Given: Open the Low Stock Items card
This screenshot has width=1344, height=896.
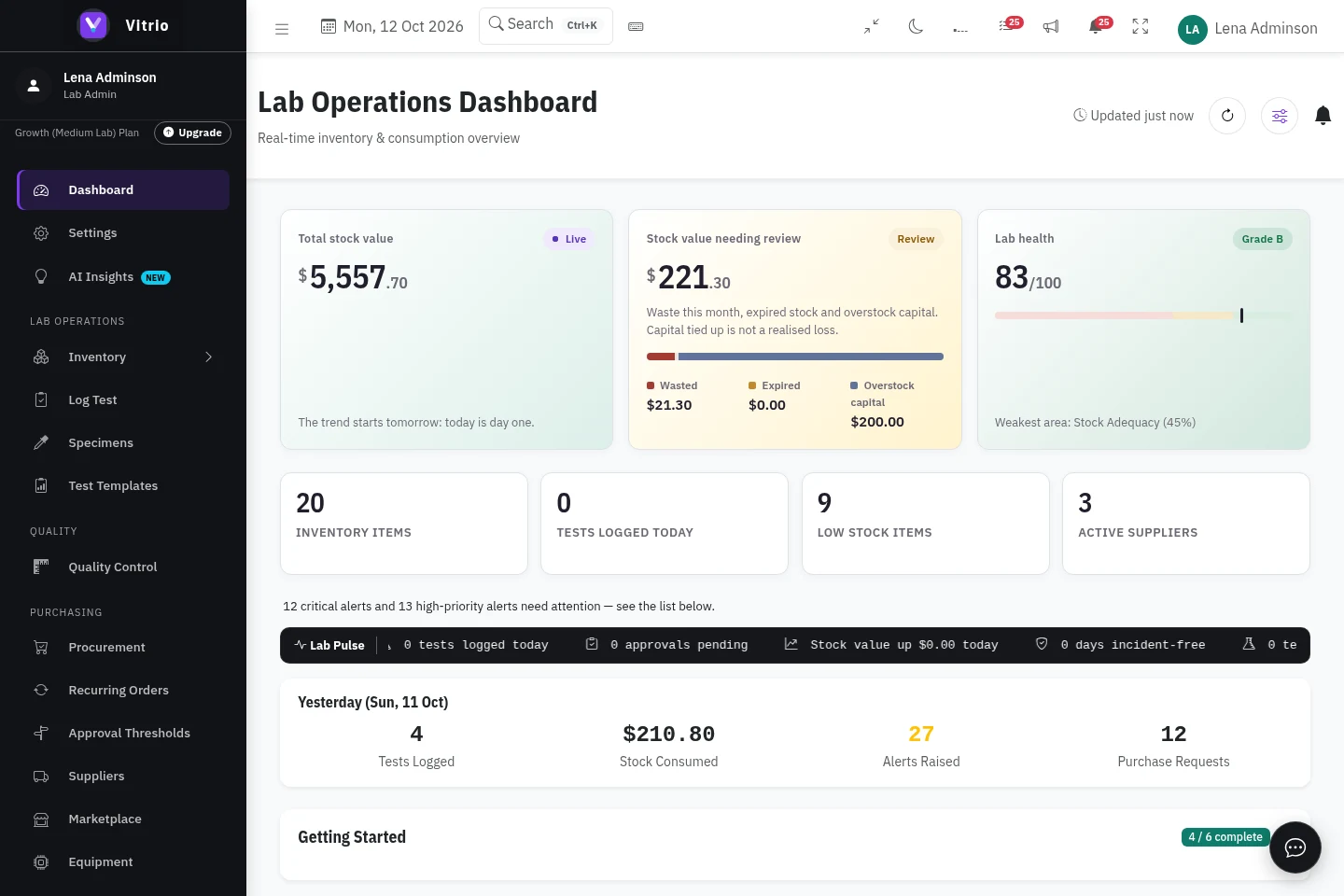Looking at the screenshot, I should tap(926, 524).
